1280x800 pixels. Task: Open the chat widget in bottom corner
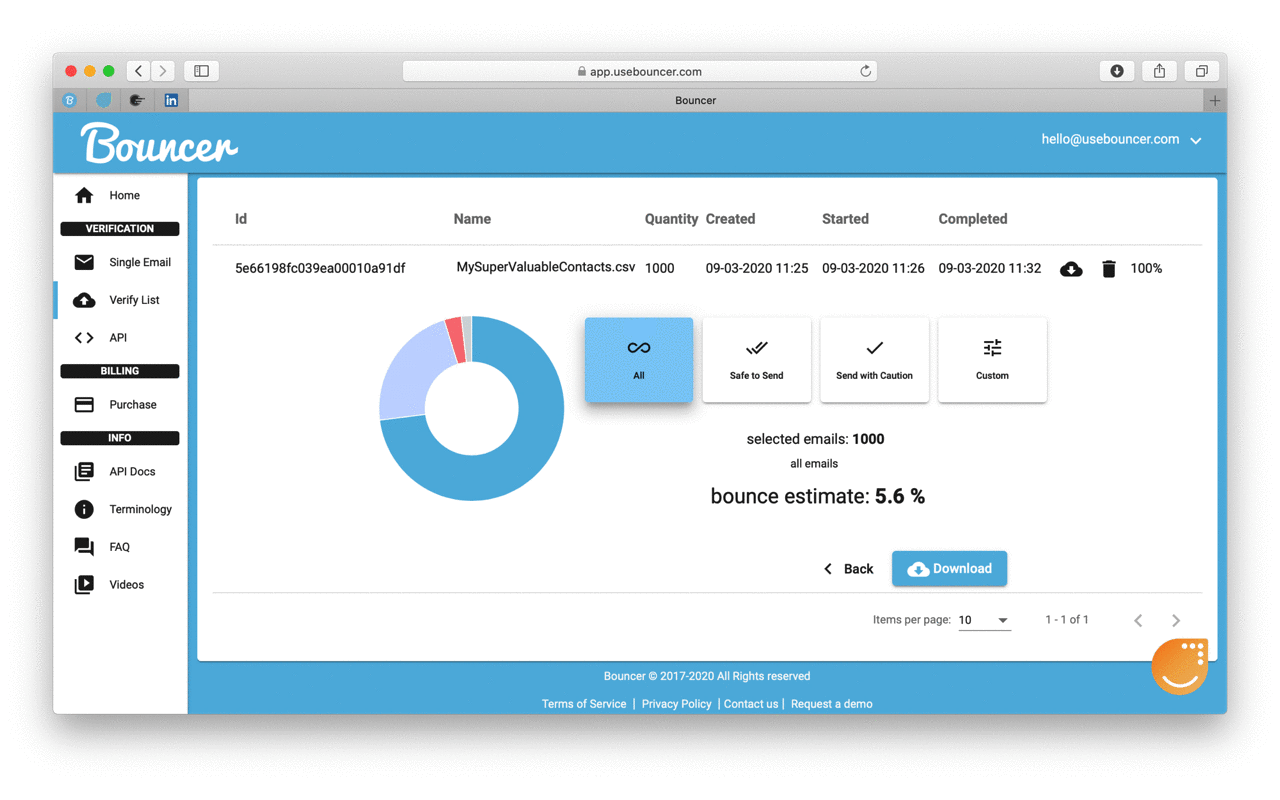(1180, 666)
